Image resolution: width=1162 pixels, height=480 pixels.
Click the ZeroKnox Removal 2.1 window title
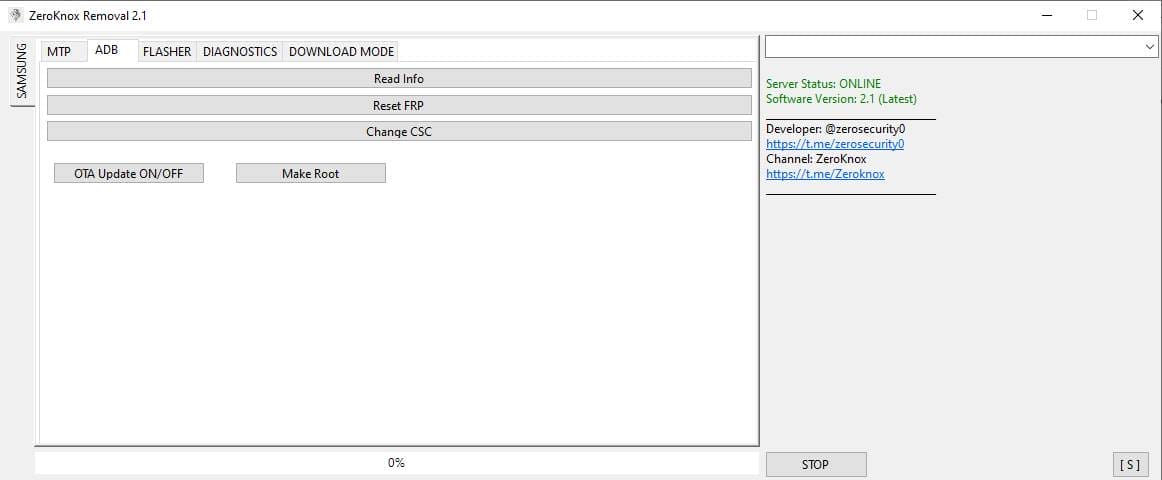(x=87, y=16)
